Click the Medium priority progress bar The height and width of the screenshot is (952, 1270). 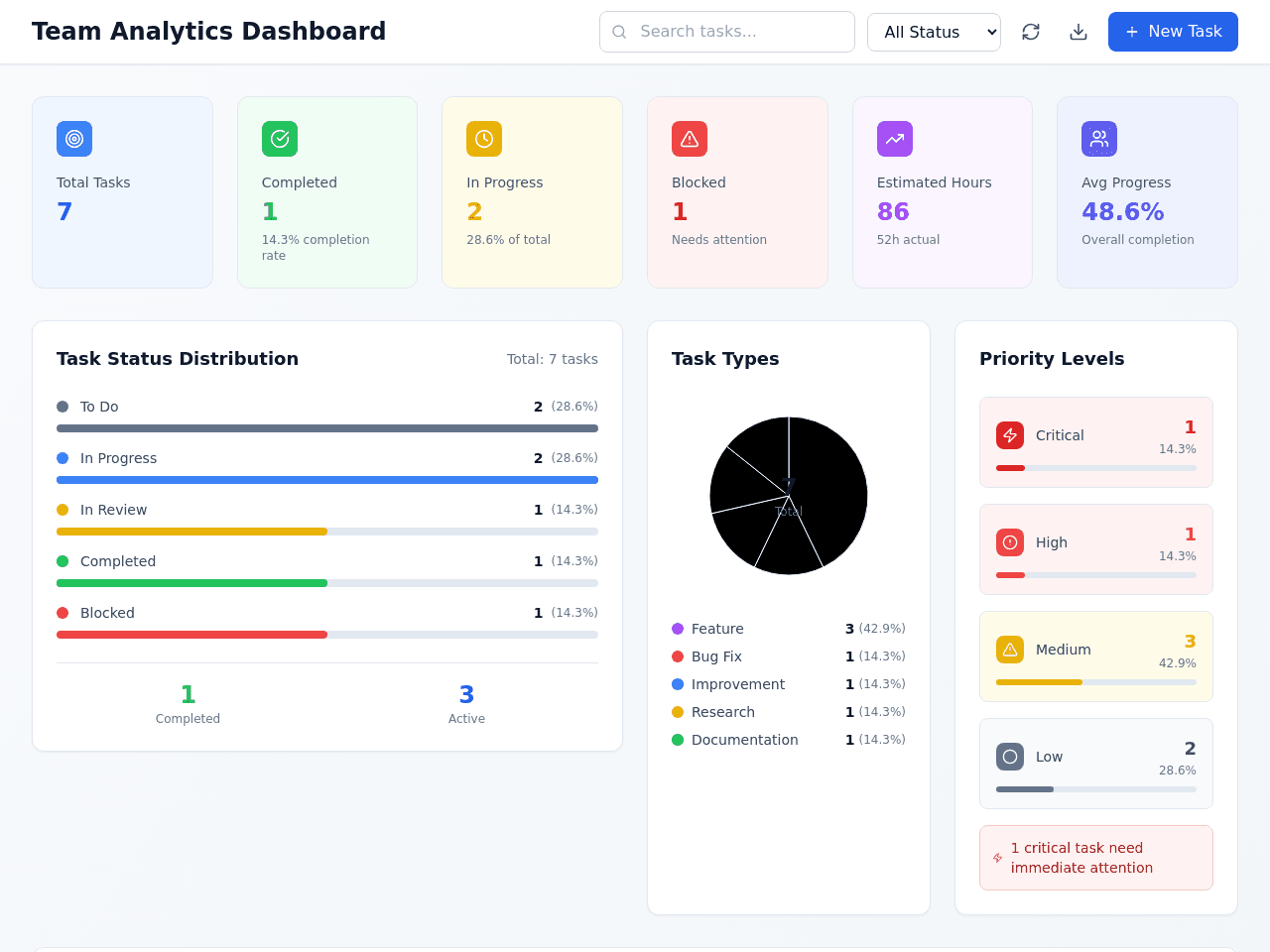pyautogui.click(x=1096, y=682)
